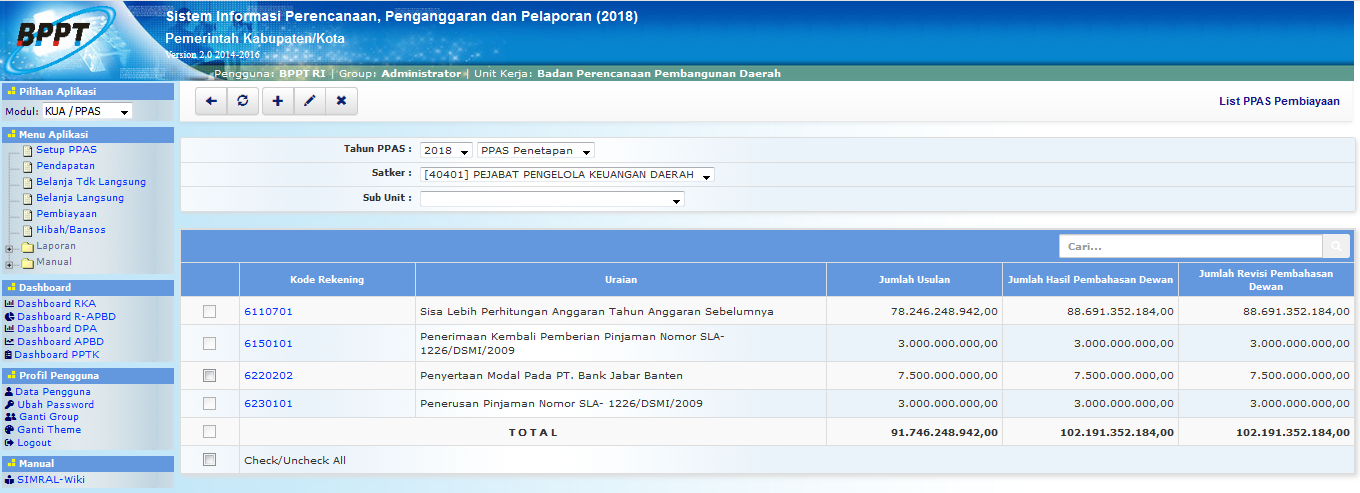The height and width of the screenshot is (493, 1360).
Task: Click the Dashboard APBD link
Action: click(60, 342)
